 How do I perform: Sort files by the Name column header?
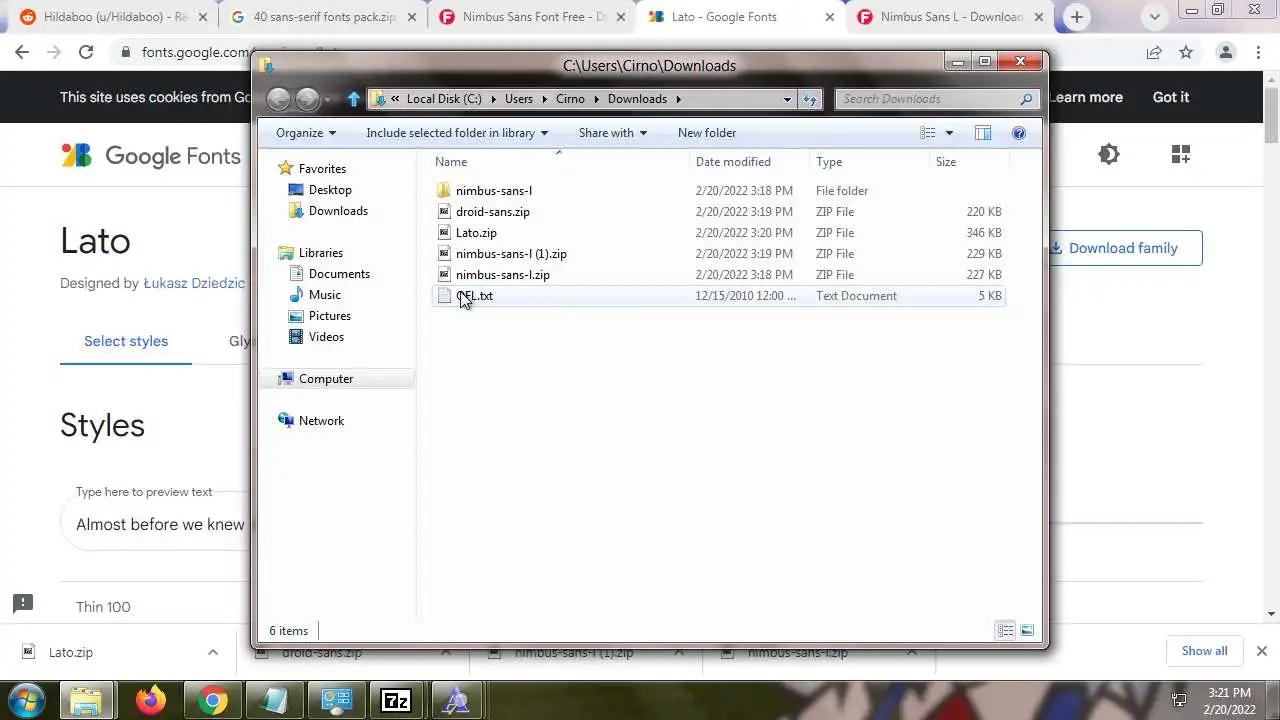point(558,162)
